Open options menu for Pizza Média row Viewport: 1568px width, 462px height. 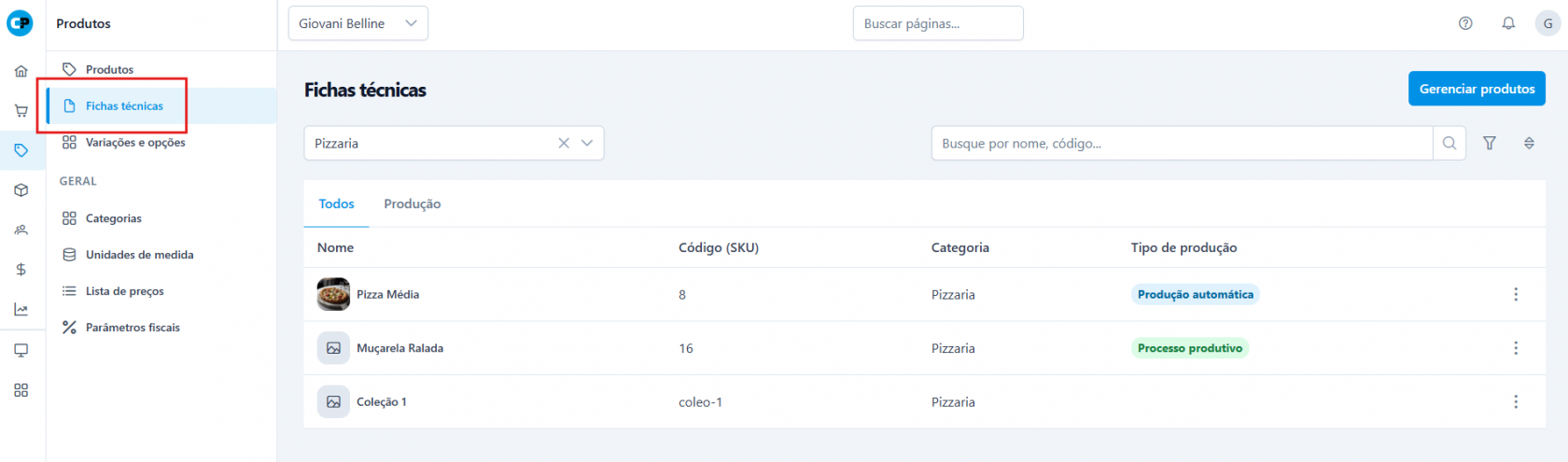pos(1516,294)
